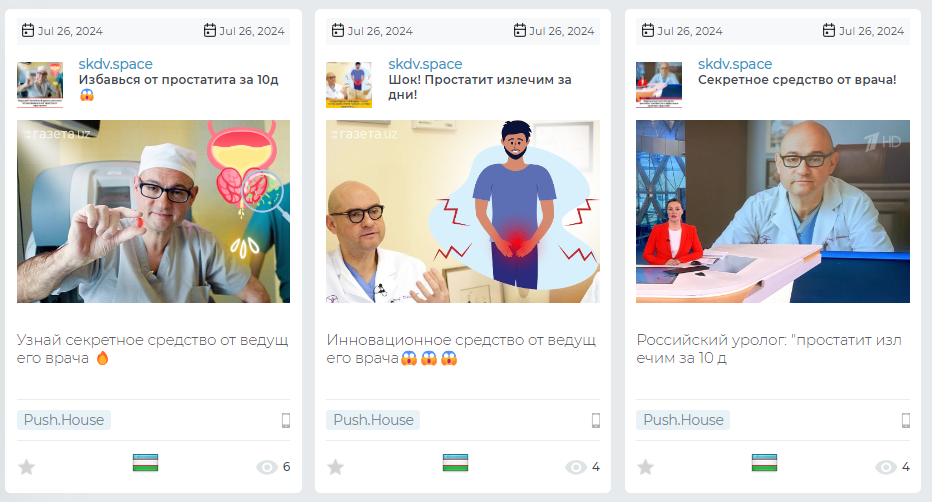Click the Uzbekistan flag on second card
Image resolution: width=932 pixels, height=502 pixels.
[455, 462]
